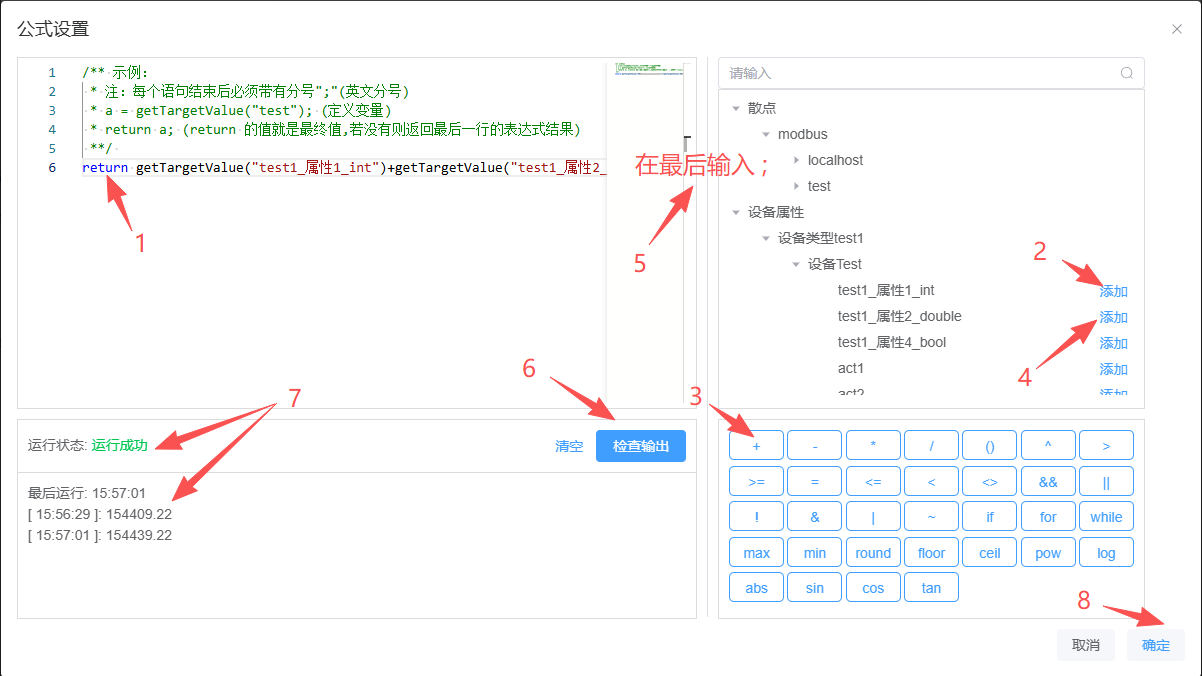Click the search magnifier icon
The height and width of the screenshot is (676, 1202).
tap(1127, 73)
